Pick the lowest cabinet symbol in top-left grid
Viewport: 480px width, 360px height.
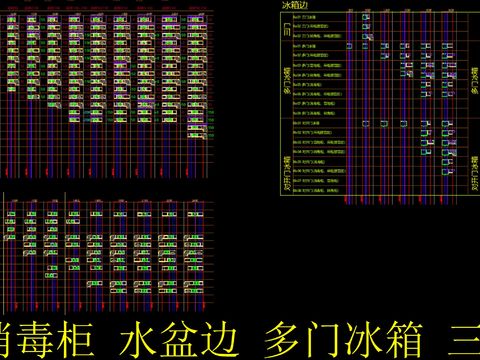point(197,135)
